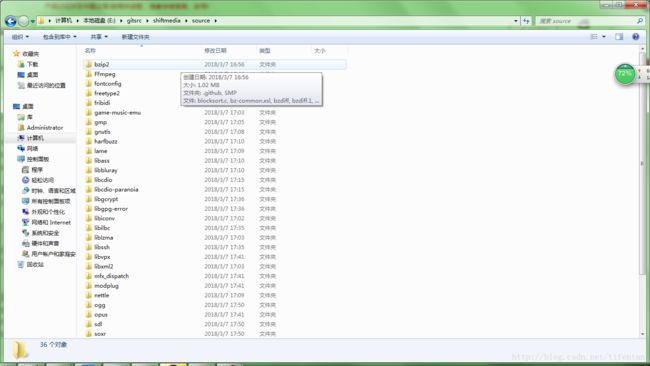Select the libbluray folder
650x366 pixels.
tap(106, 170)
